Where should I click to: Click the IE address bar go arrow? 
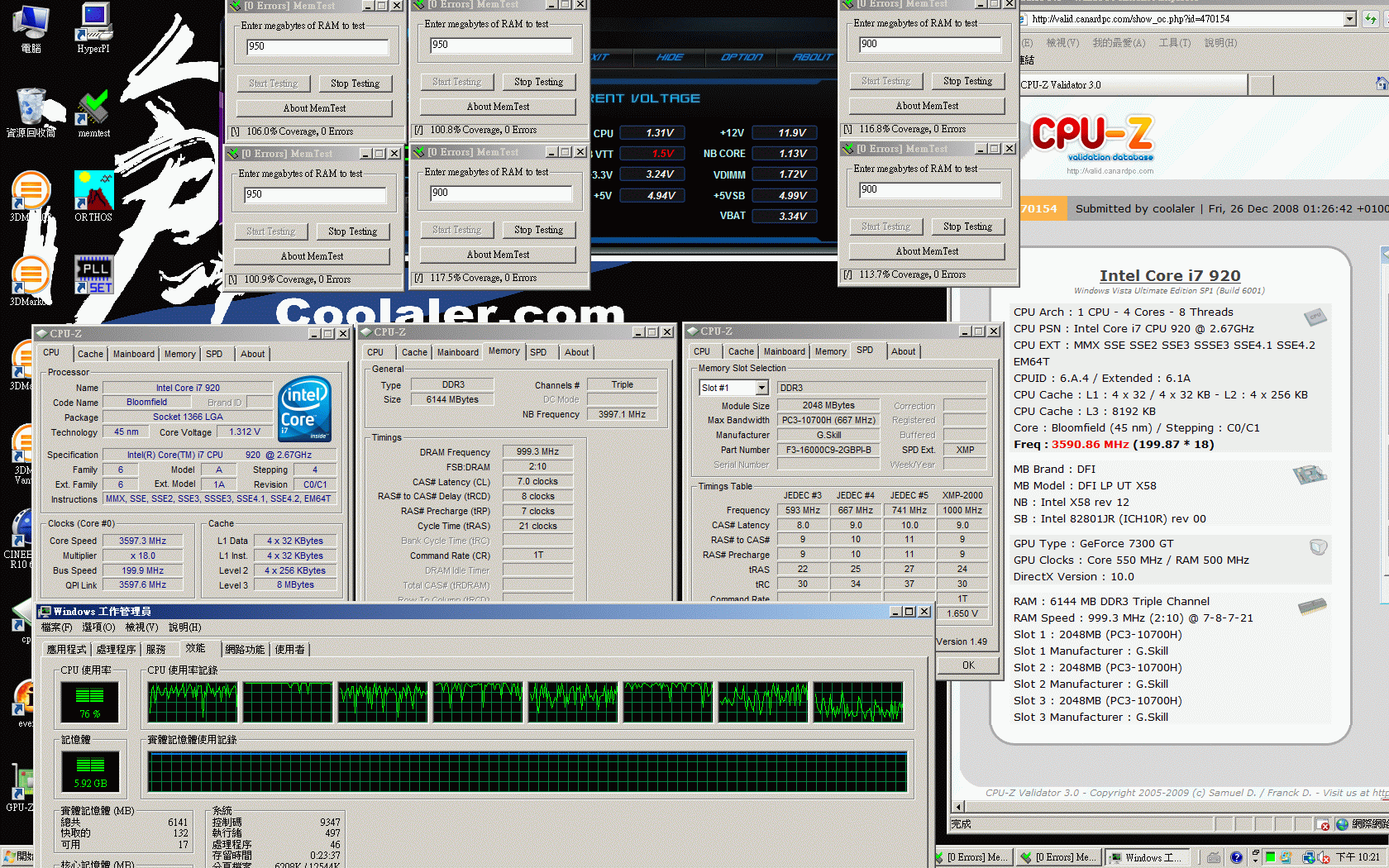(x=1372, y=18)
